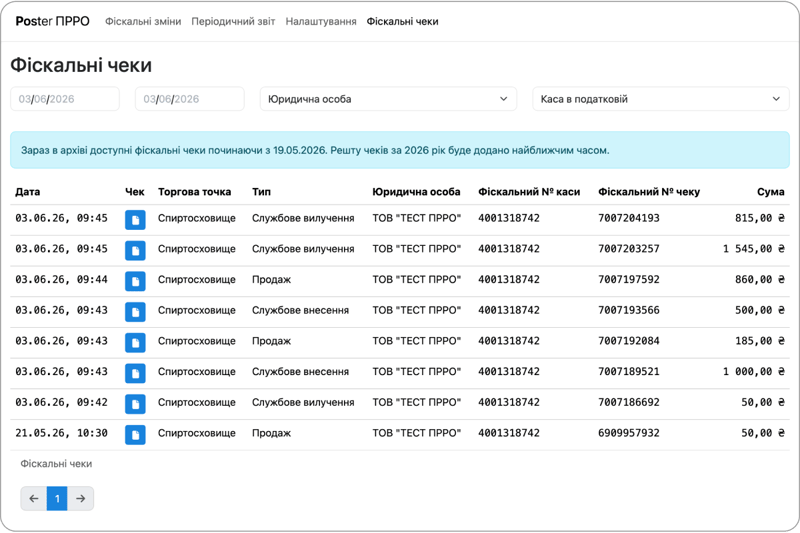Open receipt icon for check 6909957932
The height and width of the screenshot is (533, 800).
135,435
